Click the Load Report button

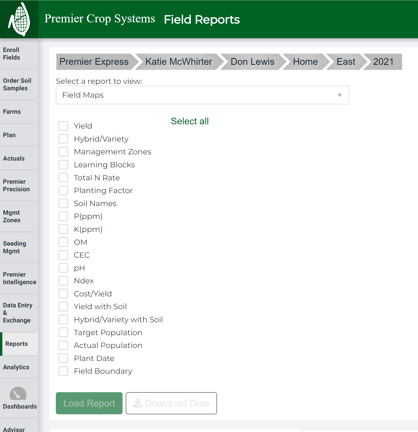pyautogui.click(x=89, y=403)
